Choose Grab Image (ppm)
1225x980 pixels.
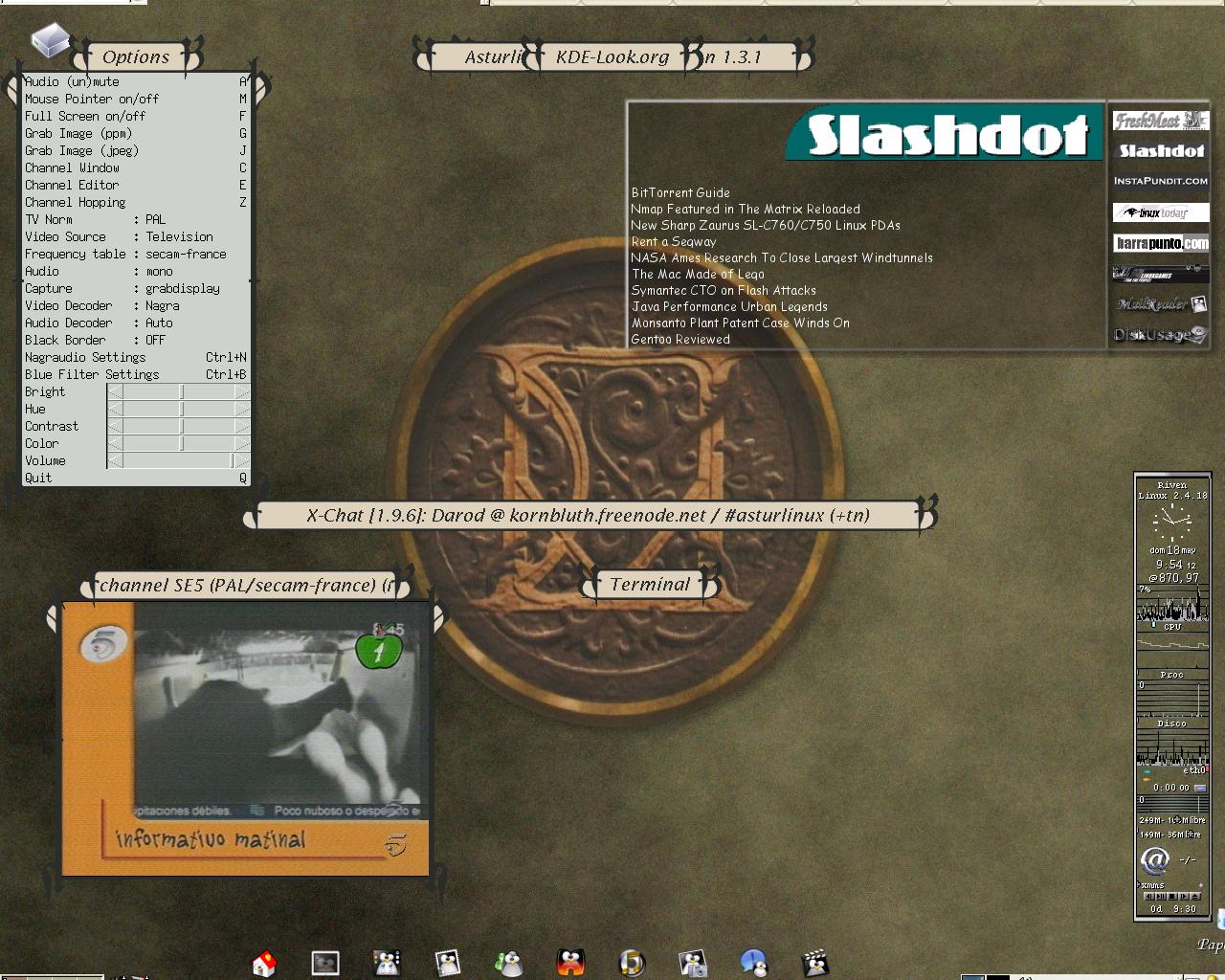(x=136, y=134)
